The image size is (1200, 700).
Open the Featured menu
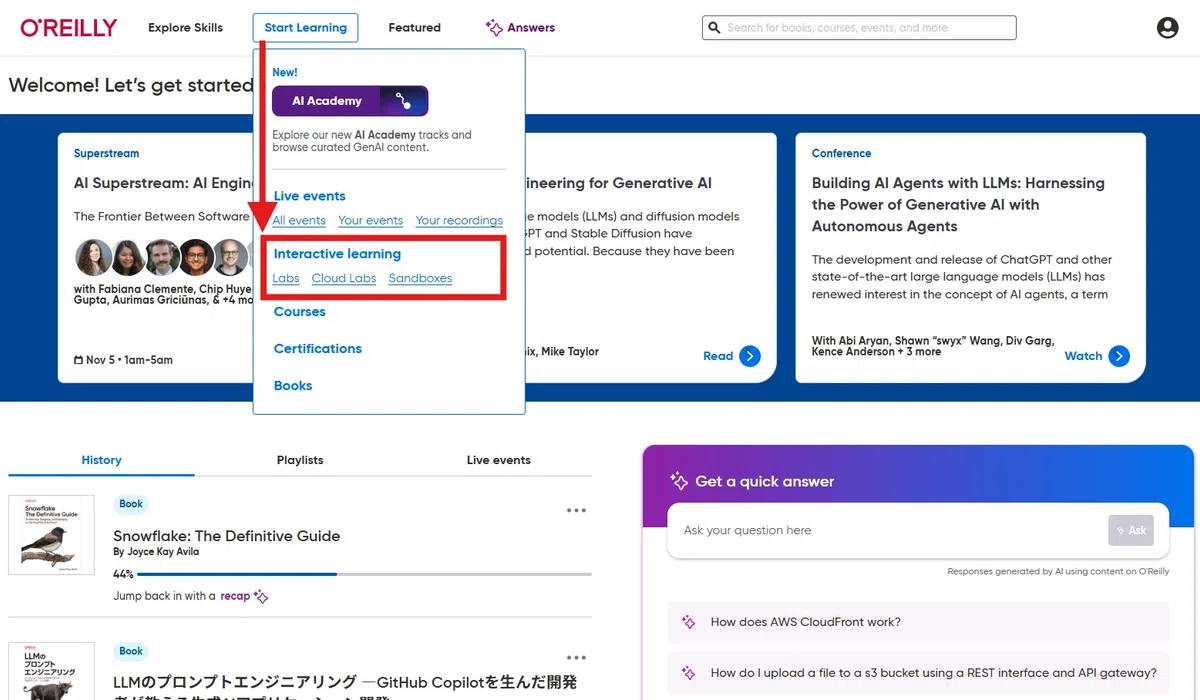414,28
